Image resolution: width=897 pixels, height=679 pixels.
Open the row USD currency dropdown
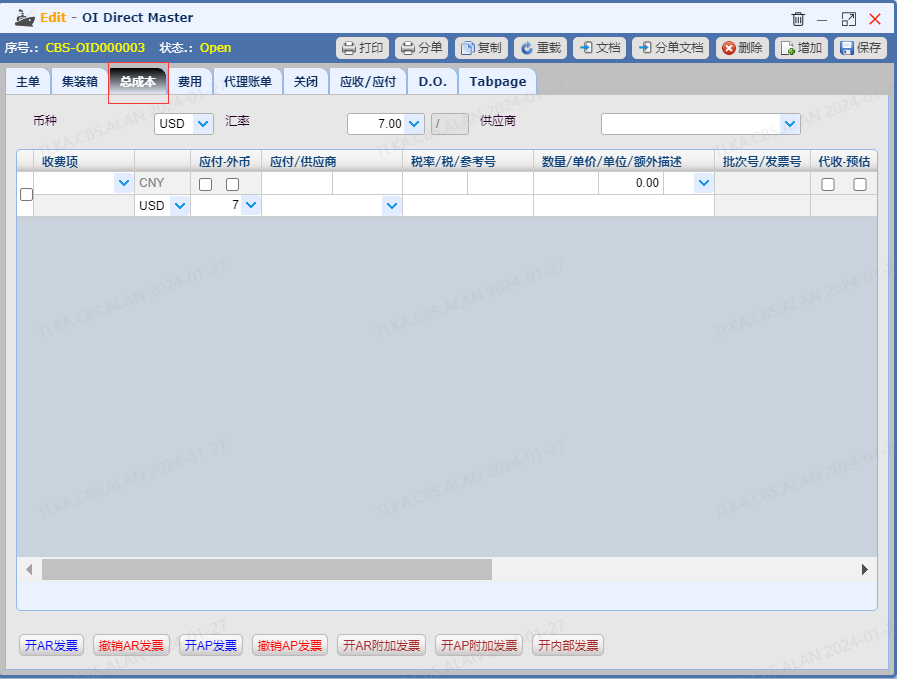pyautogui.click(x=180, y=205)
